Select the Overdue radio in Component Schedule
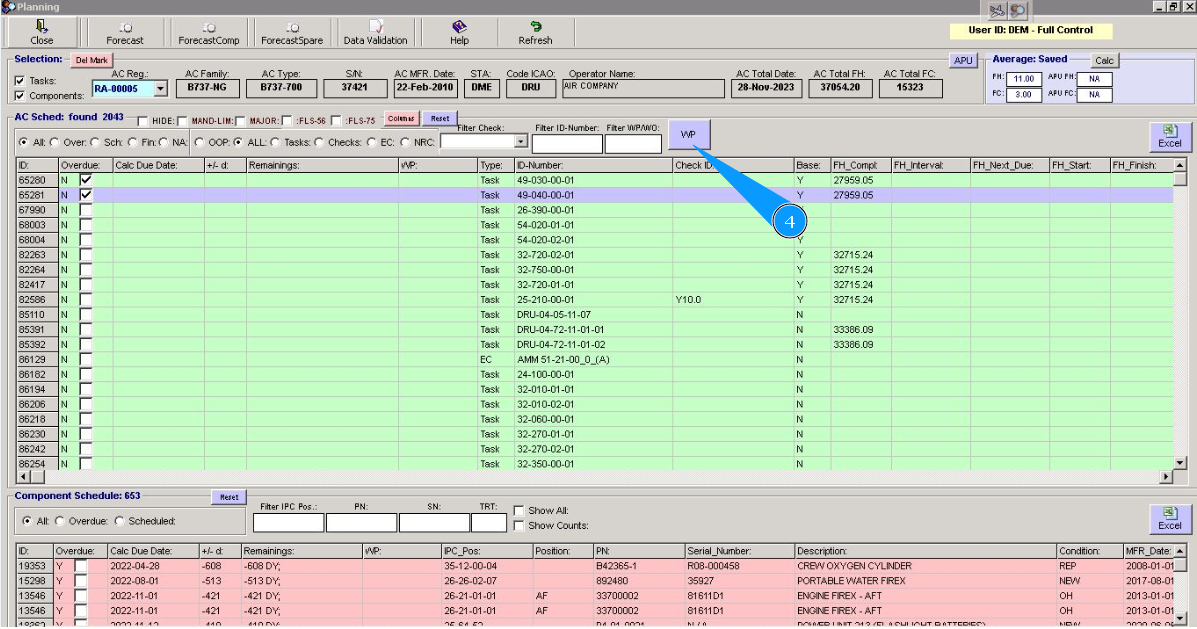 [x=59, y=521]
